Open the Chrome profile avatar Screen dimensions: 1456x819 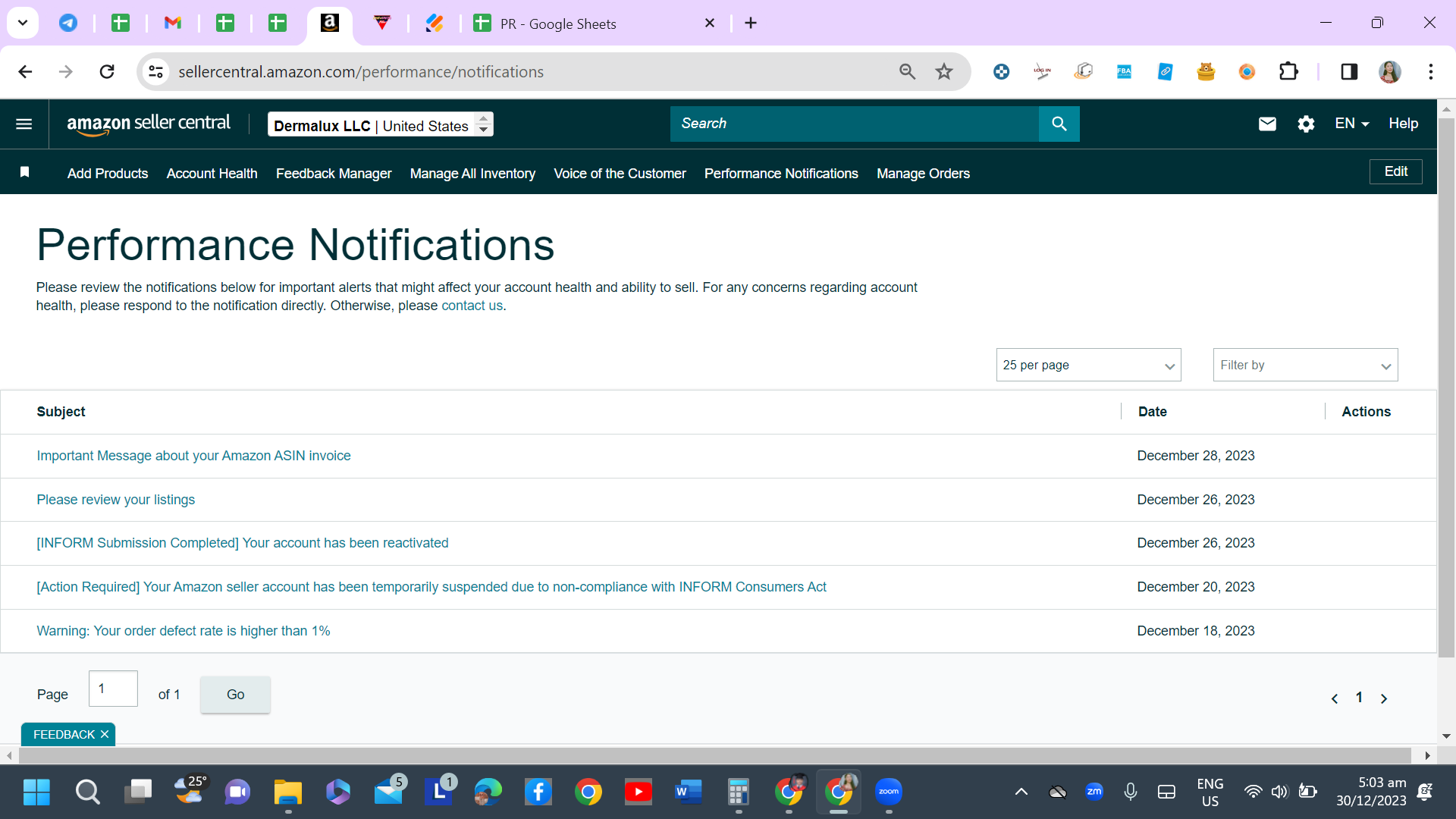click(1390, 71)
